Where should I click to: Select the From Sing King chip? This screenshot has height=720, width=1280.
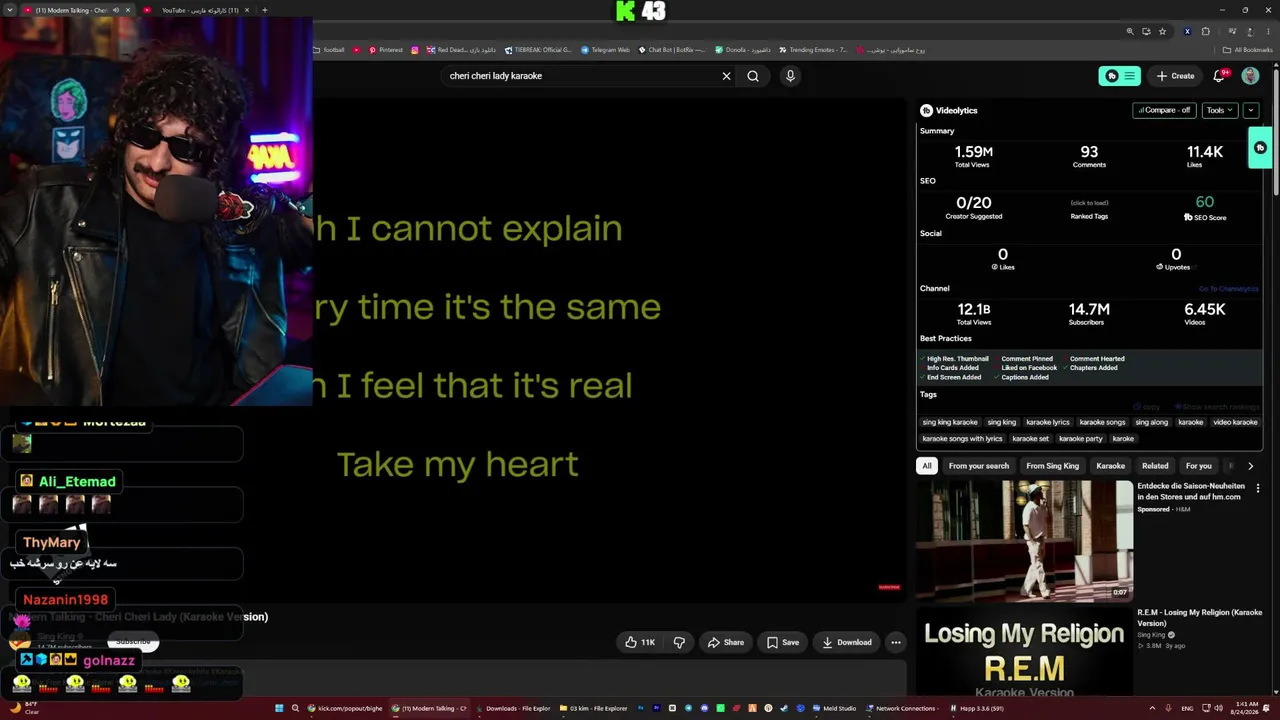point(1052,466)
